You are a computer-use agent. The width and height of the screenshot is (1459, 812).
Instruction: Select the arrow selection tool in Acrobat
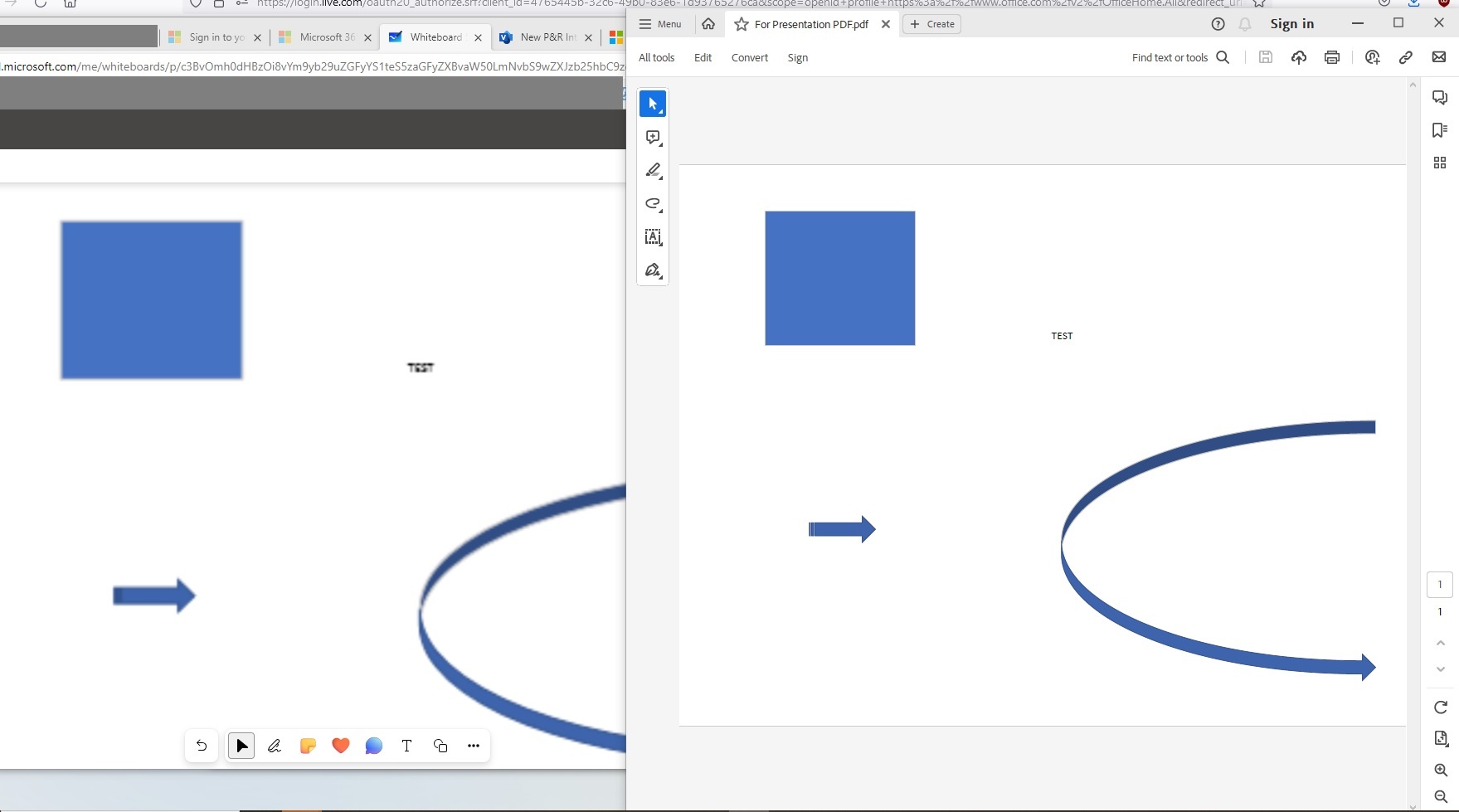[x=653, y=104]
